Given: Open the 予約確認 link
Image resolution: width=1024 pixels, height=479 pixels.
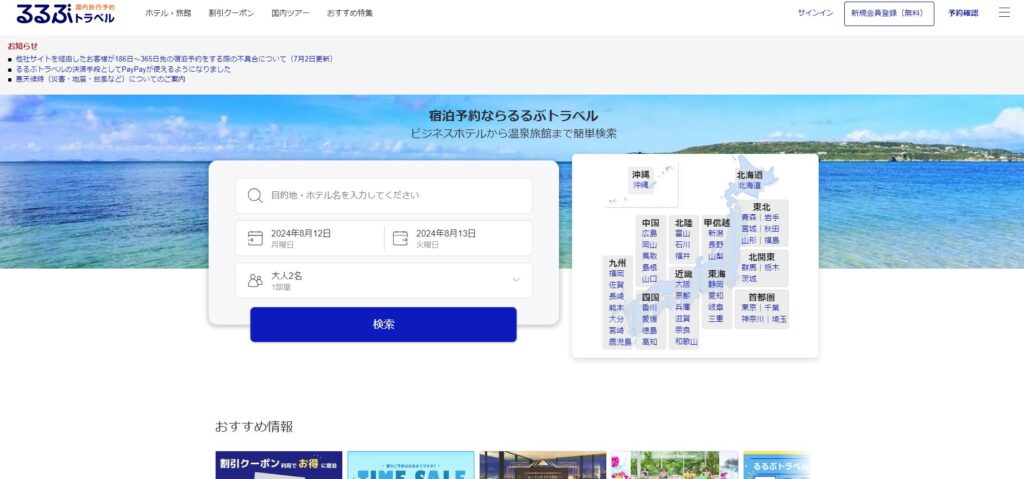Looking at the screenshot, I should coord(963,13).
